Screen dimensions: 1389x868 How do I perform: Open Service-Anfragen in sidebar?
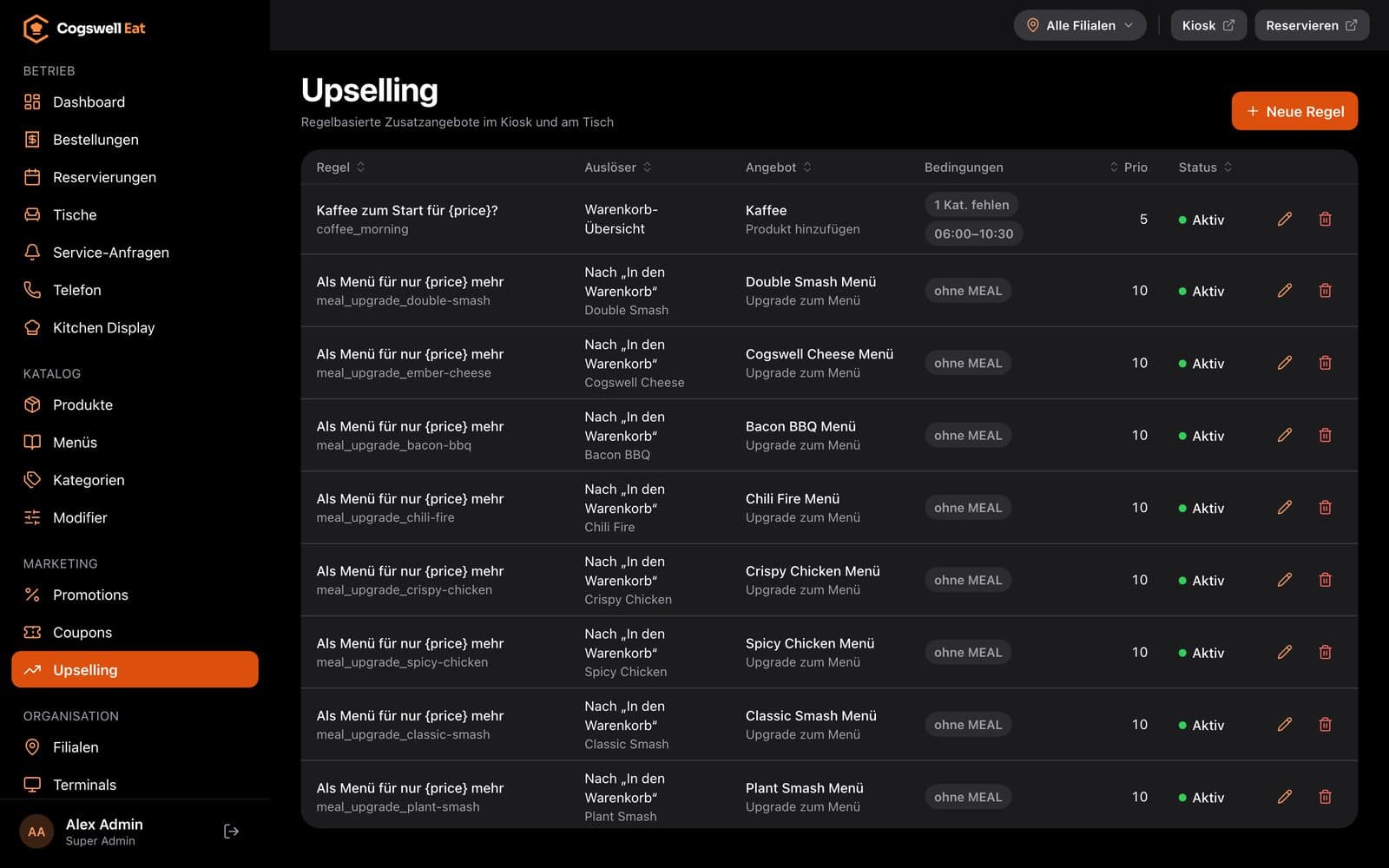point(135,253)
